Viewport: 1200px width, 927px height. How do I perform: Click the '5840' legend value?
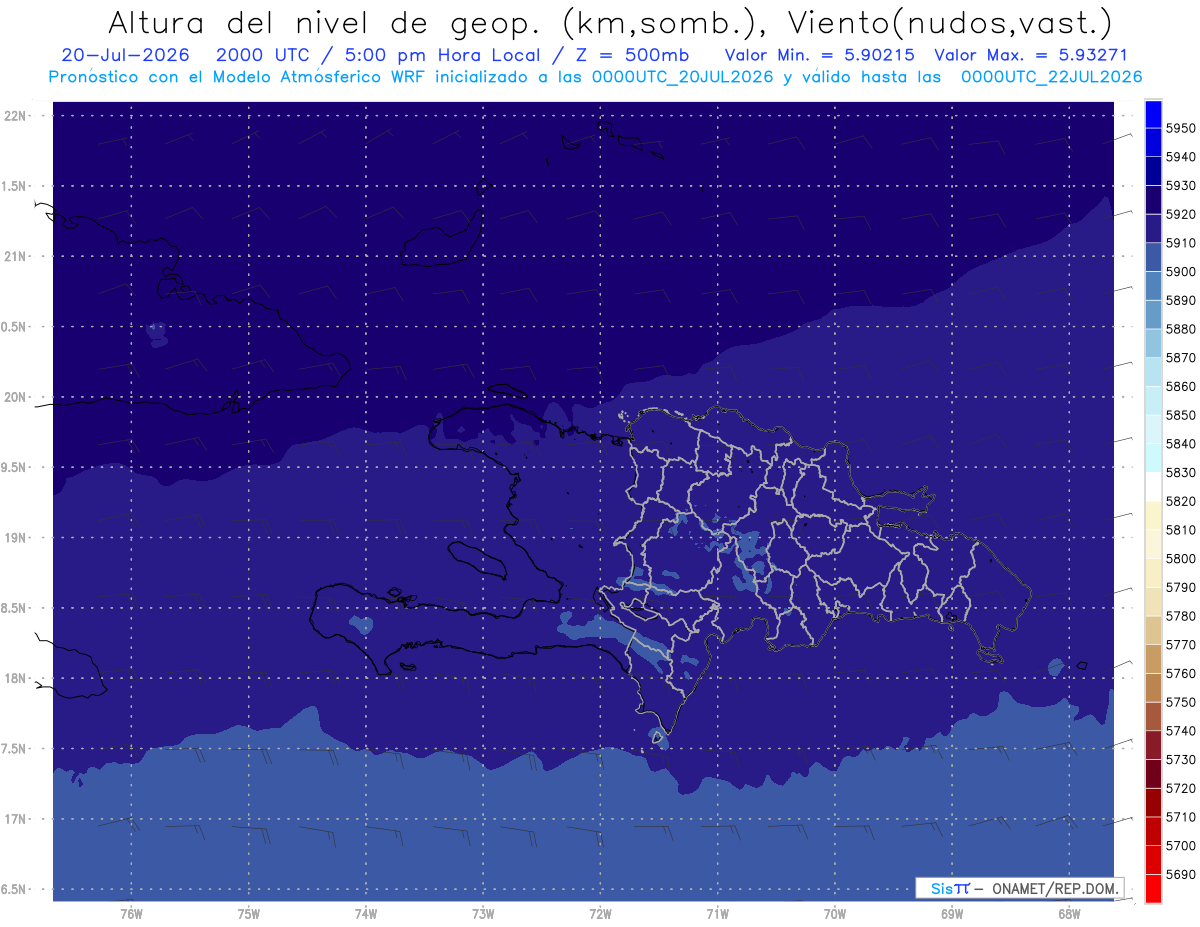tap(1181, 444)
